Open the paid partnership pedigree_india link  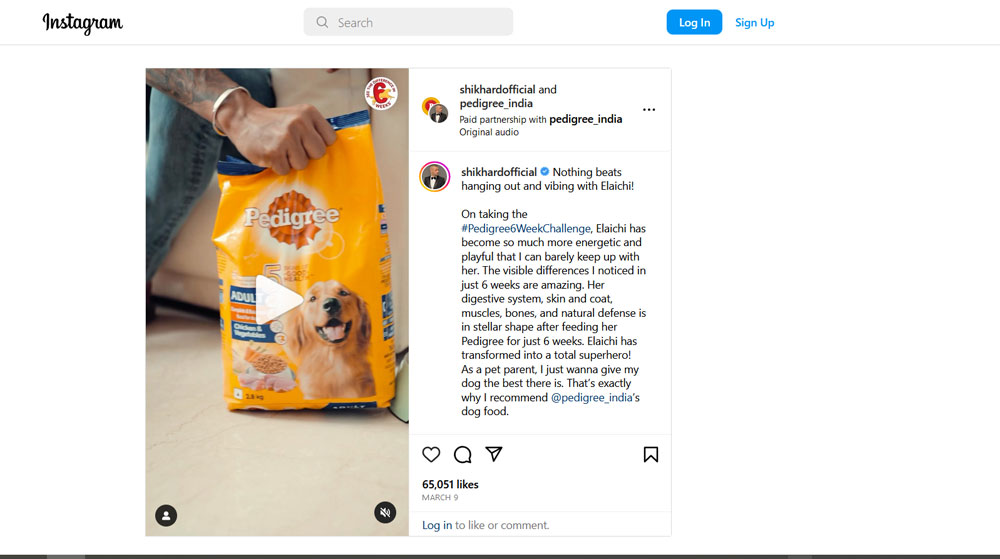585,119
